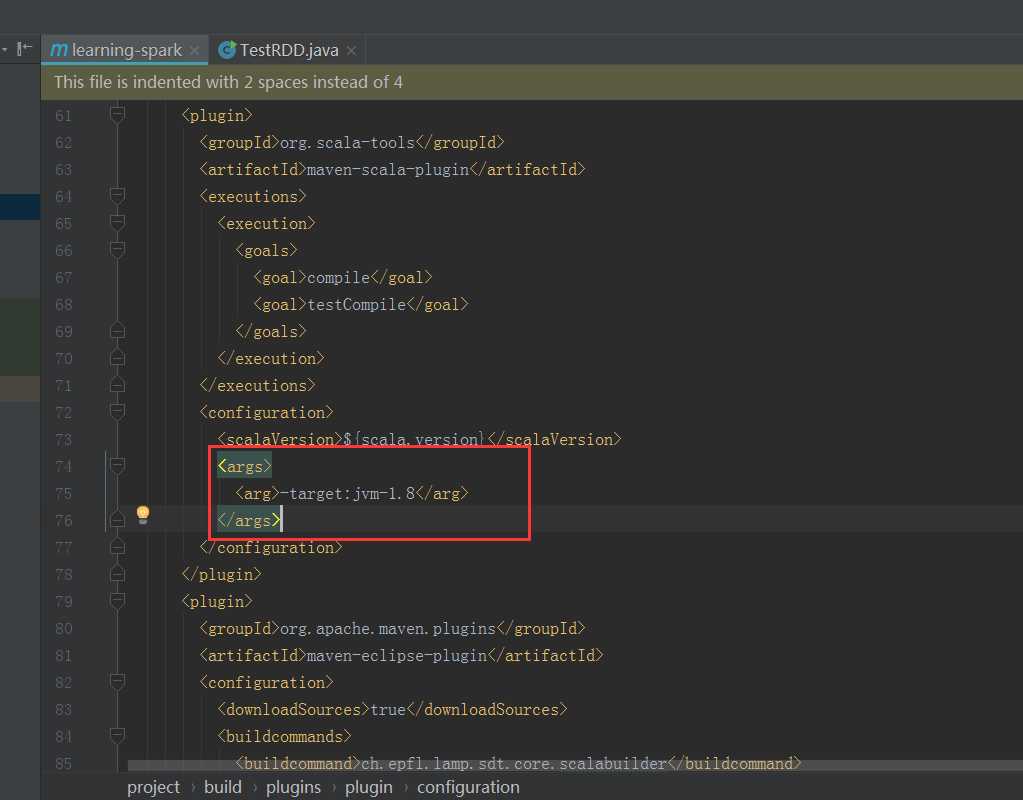This screenshot has width=1023, height=800.
Task: Select the build breadcrumb
Action: [222, 787]
